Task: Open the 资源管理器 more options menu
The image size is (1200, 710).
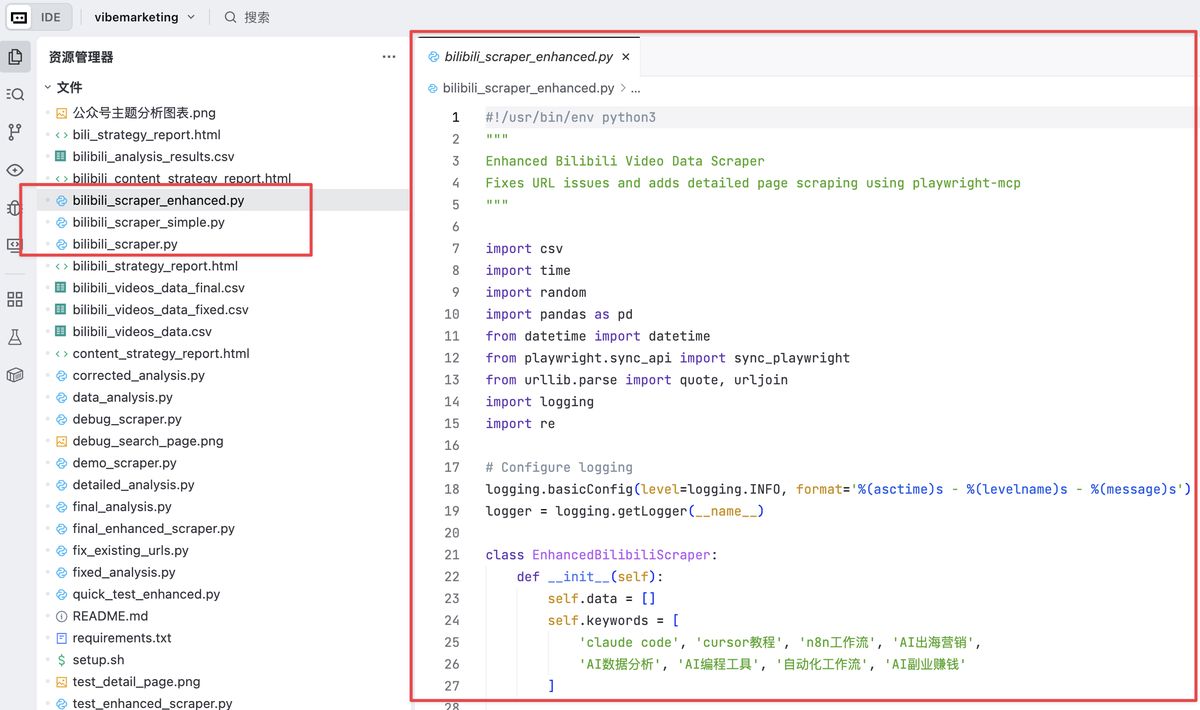Action: coord(389,57)
